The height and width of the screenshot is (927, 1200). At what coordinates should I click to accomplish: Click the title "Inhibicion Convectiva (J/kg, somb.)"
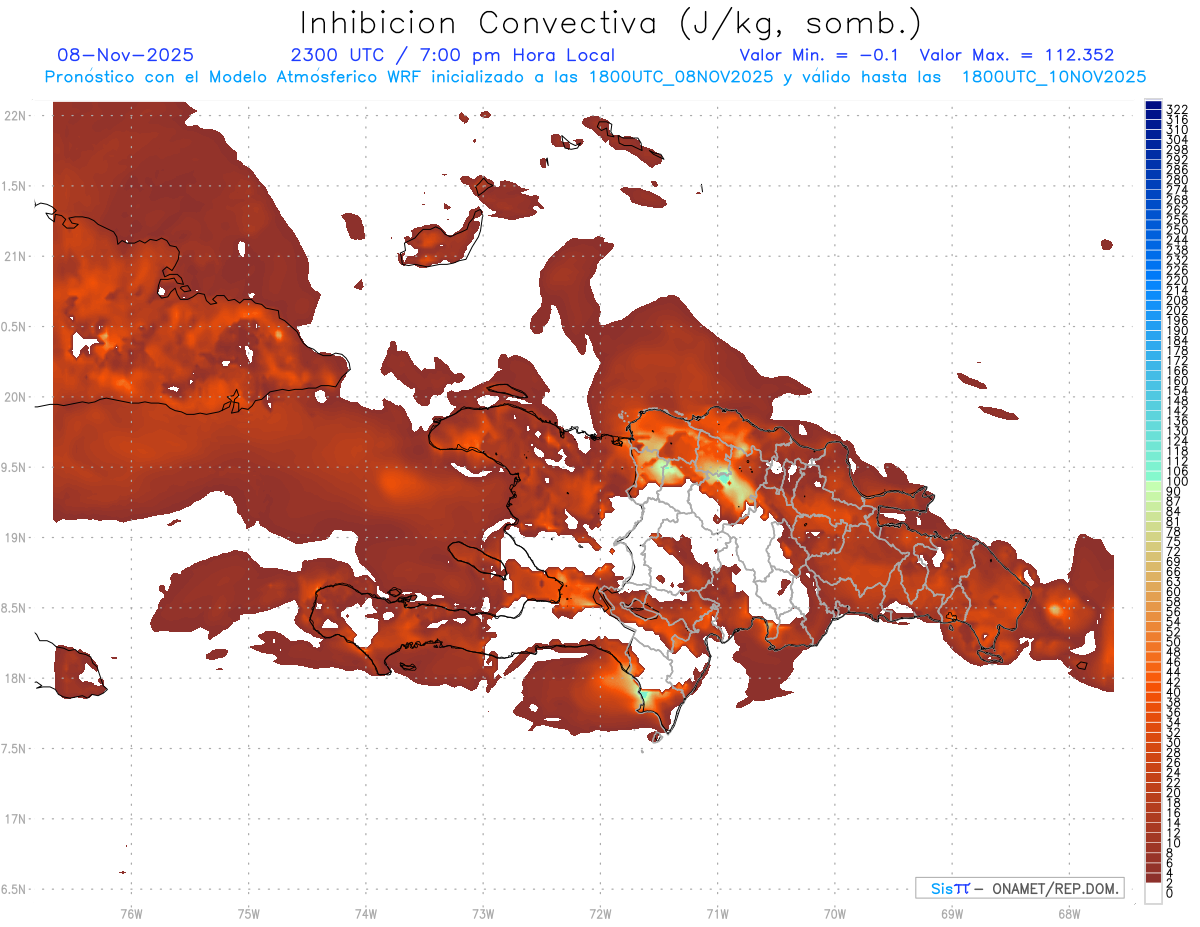tap(611, 23)
